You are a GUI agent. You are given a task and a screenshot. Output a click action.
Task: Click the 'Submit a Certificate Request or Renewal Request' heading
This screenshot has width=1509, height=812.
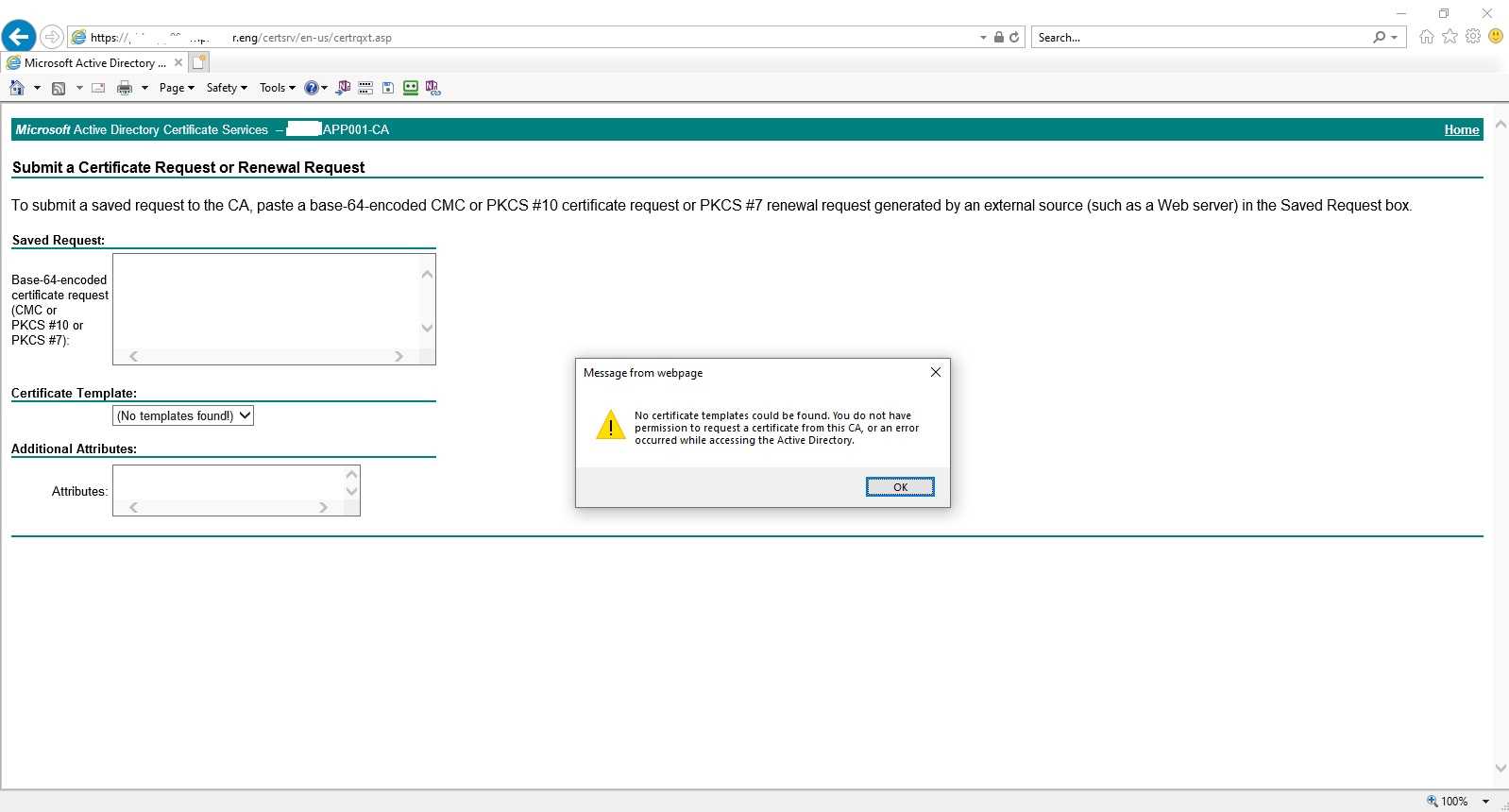[x=188, y=167]
